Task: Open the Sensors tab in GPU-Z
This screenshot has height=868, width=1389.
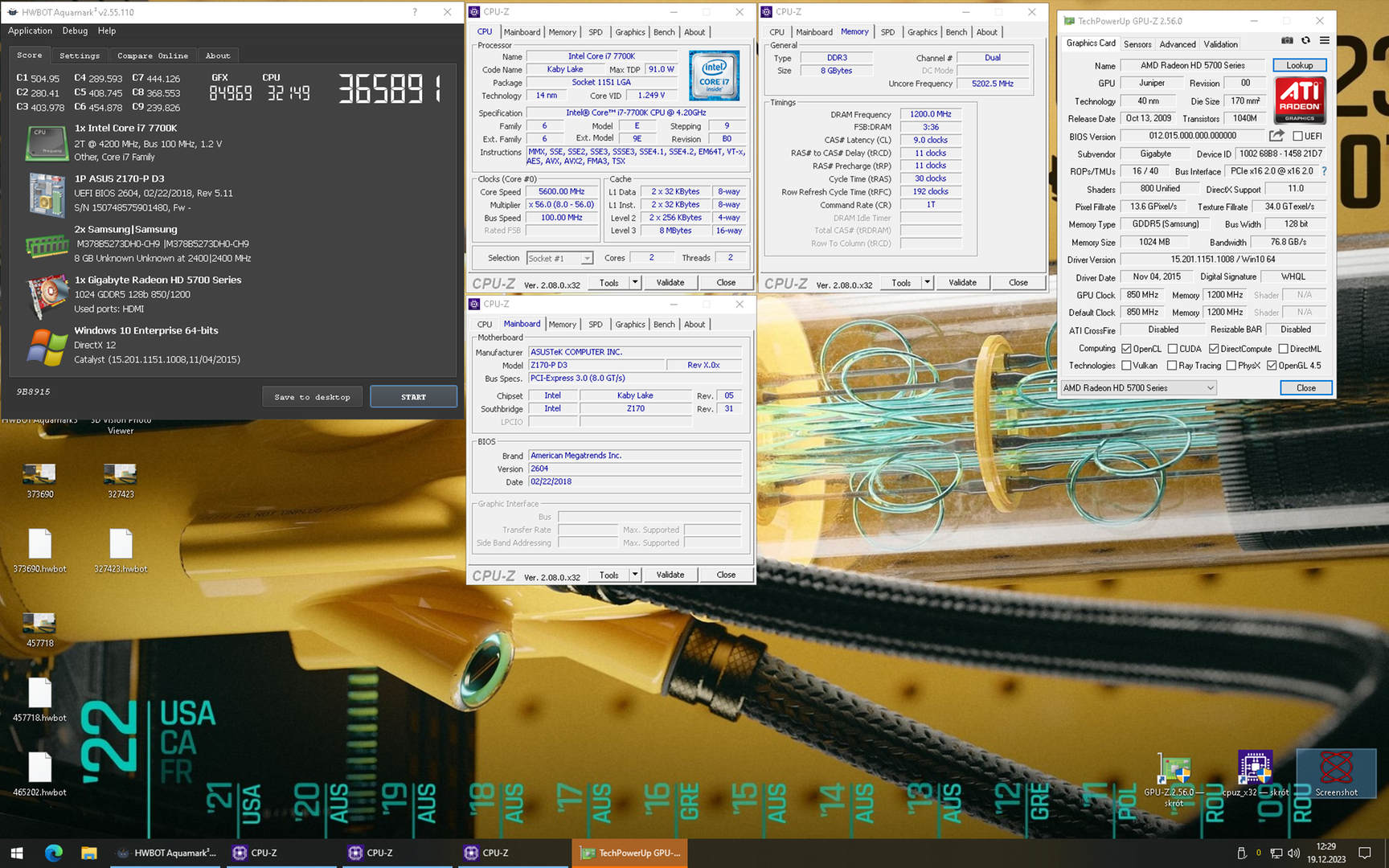Action: coord(1137,44)
